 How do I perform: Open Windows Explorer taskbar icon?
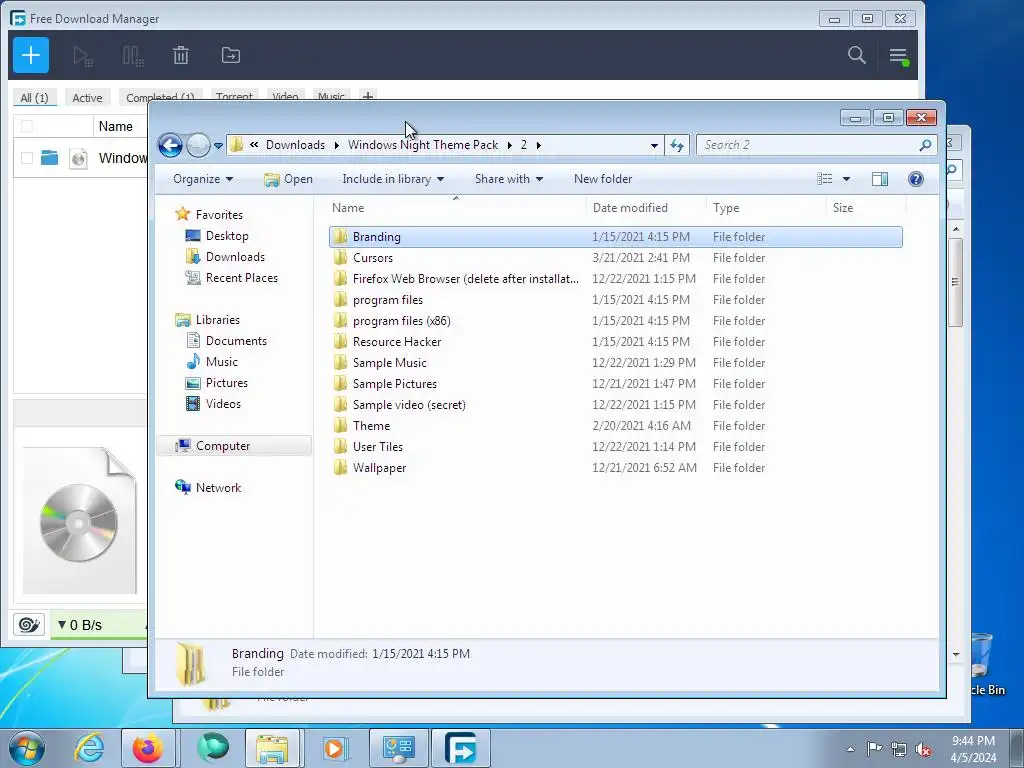click(x=272, y=748)
